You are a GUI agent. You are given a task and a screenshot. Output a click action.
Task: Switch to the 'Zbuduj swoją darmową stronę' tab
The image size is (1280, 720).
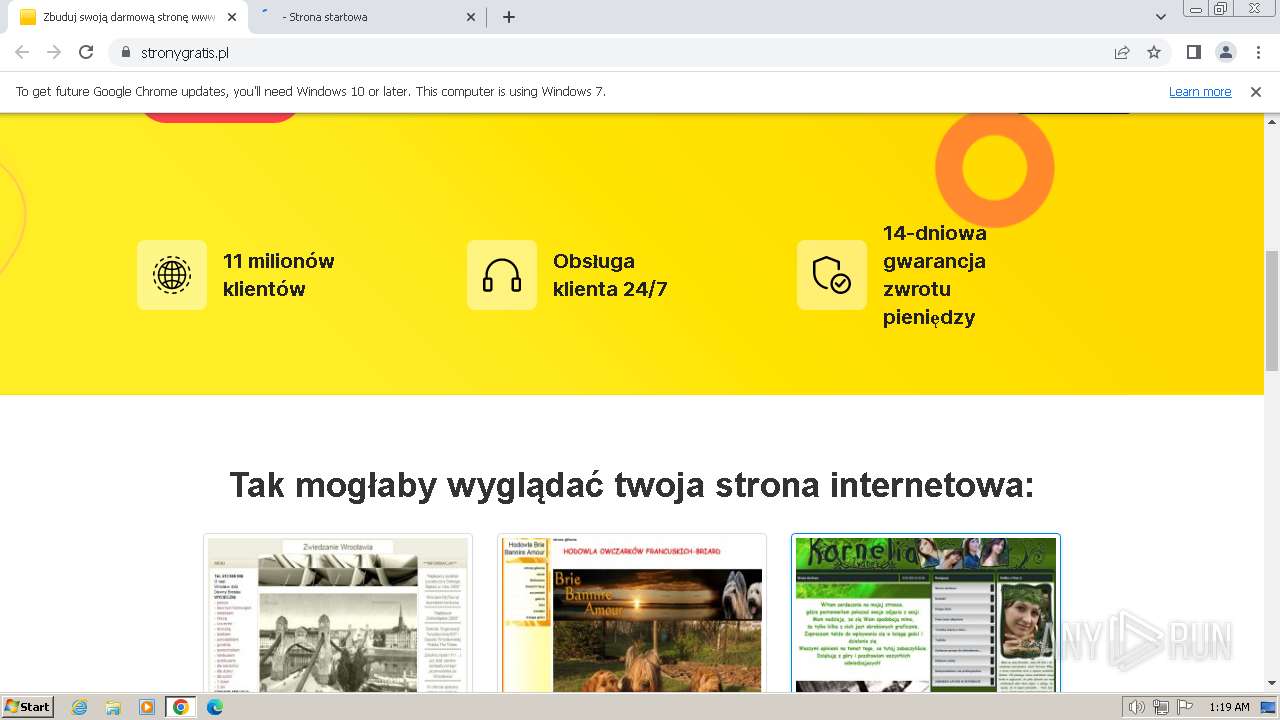tap(128, 17)
